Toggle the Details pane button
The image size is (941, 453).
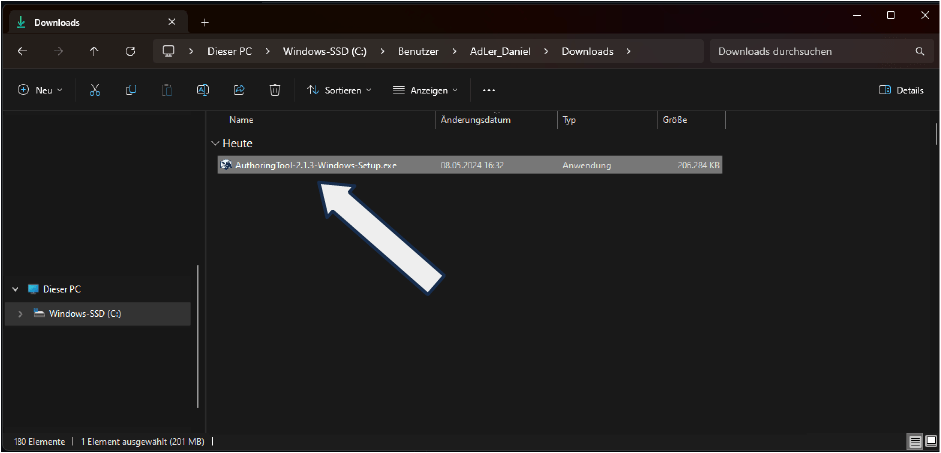point(901,90)
